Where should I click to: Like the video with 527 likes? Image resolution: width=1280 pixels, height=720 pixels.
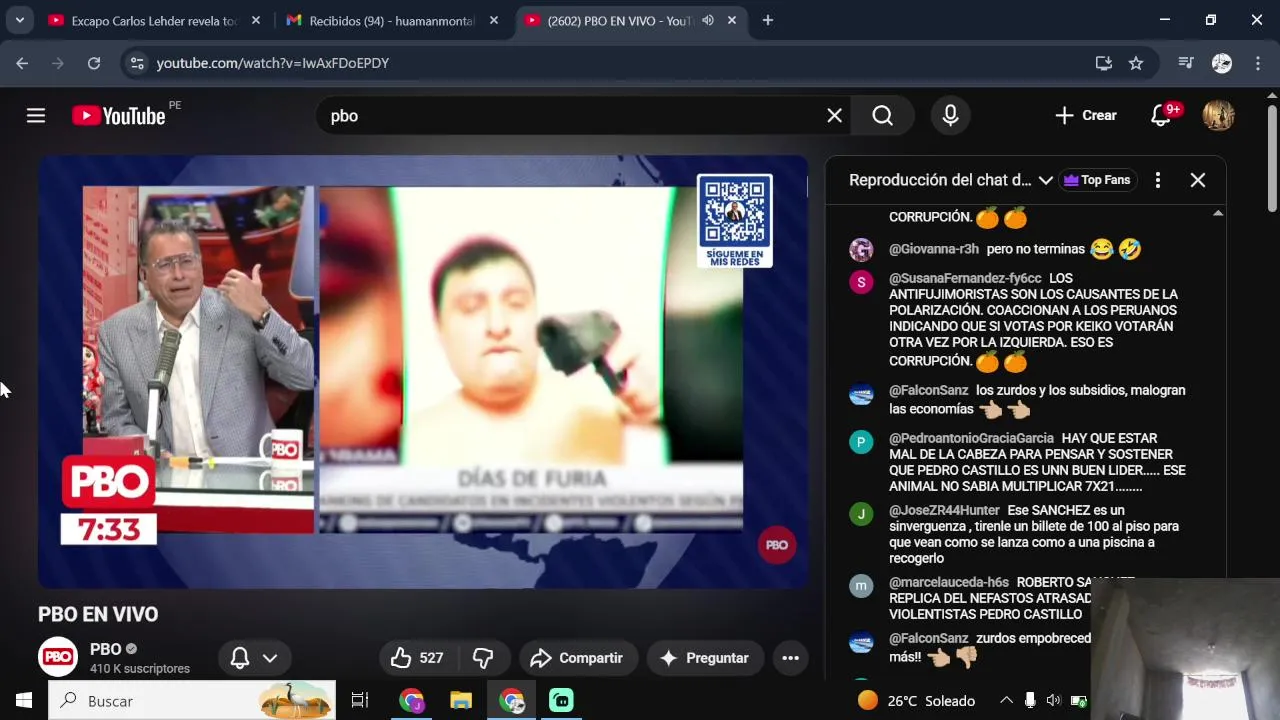click(417, 658)
